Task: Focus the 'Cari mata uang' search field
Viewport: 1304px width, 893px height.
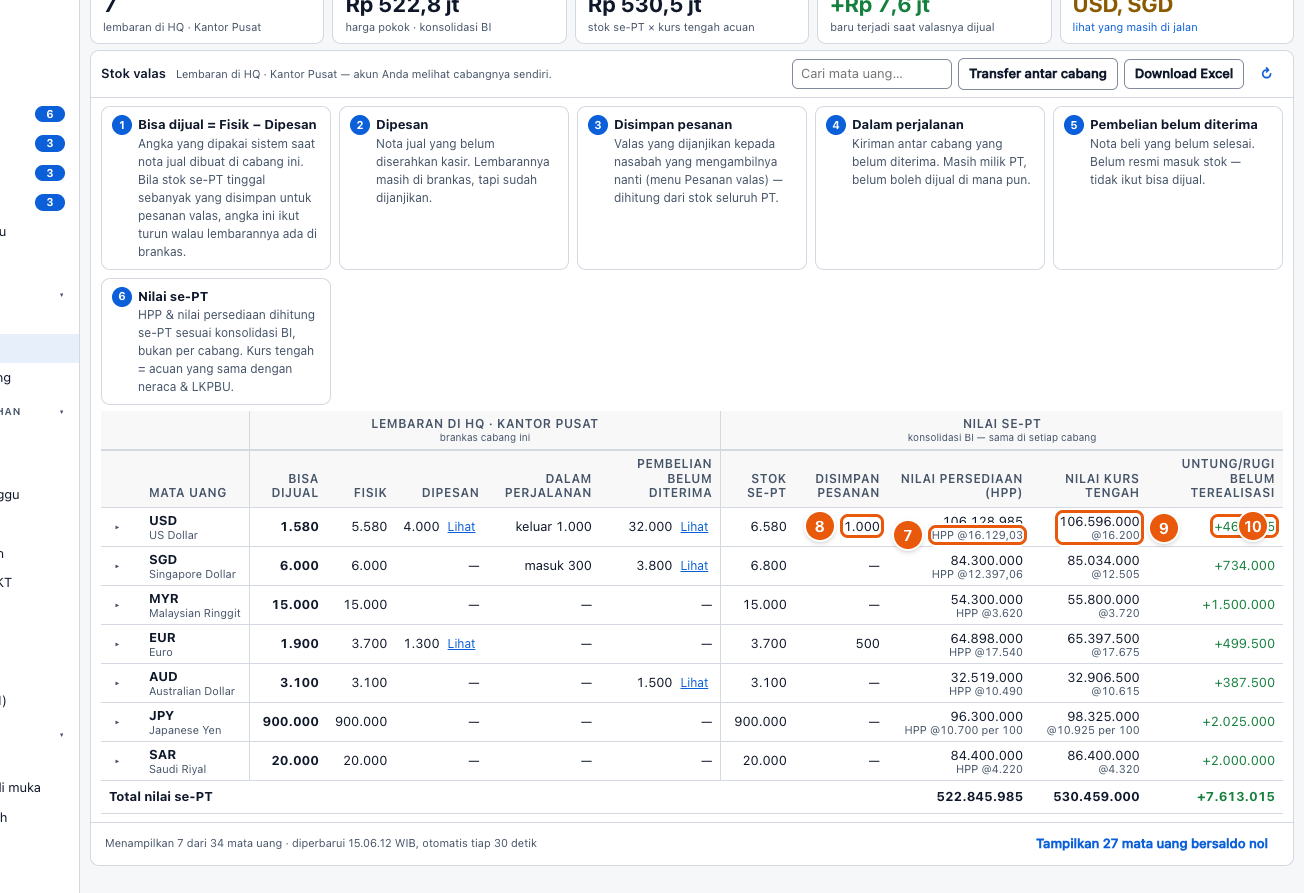Action: click(871, 74)
